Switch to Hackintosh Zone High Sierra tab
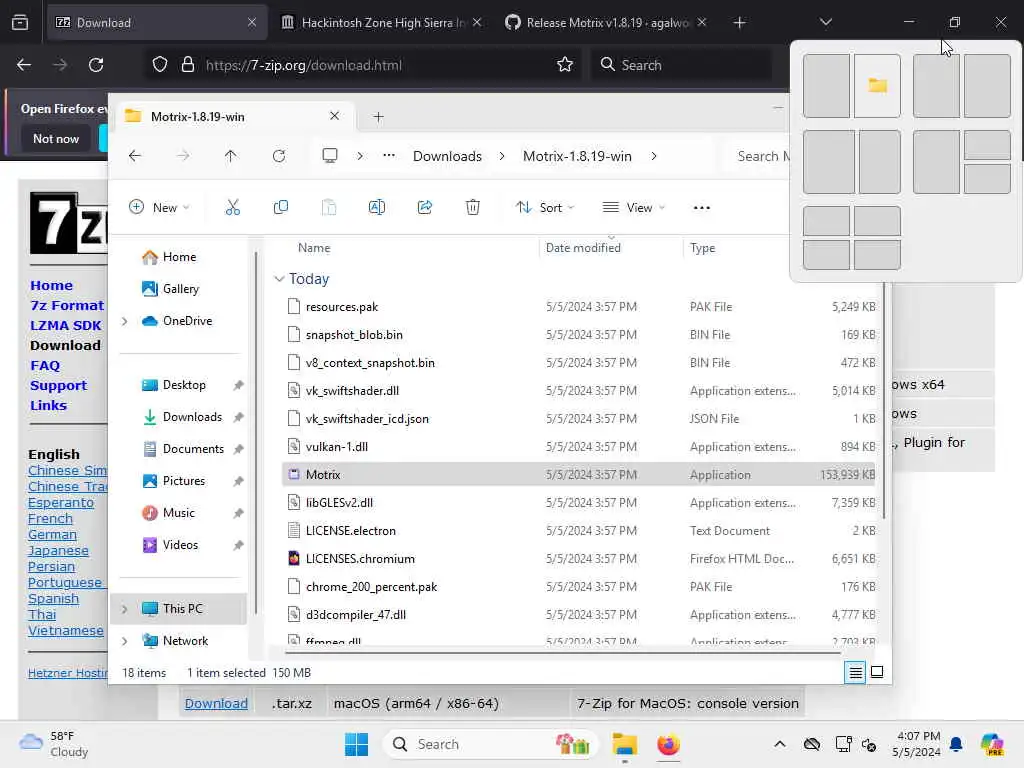This screenshot has width=1024, height=768. tap(382, 23)
